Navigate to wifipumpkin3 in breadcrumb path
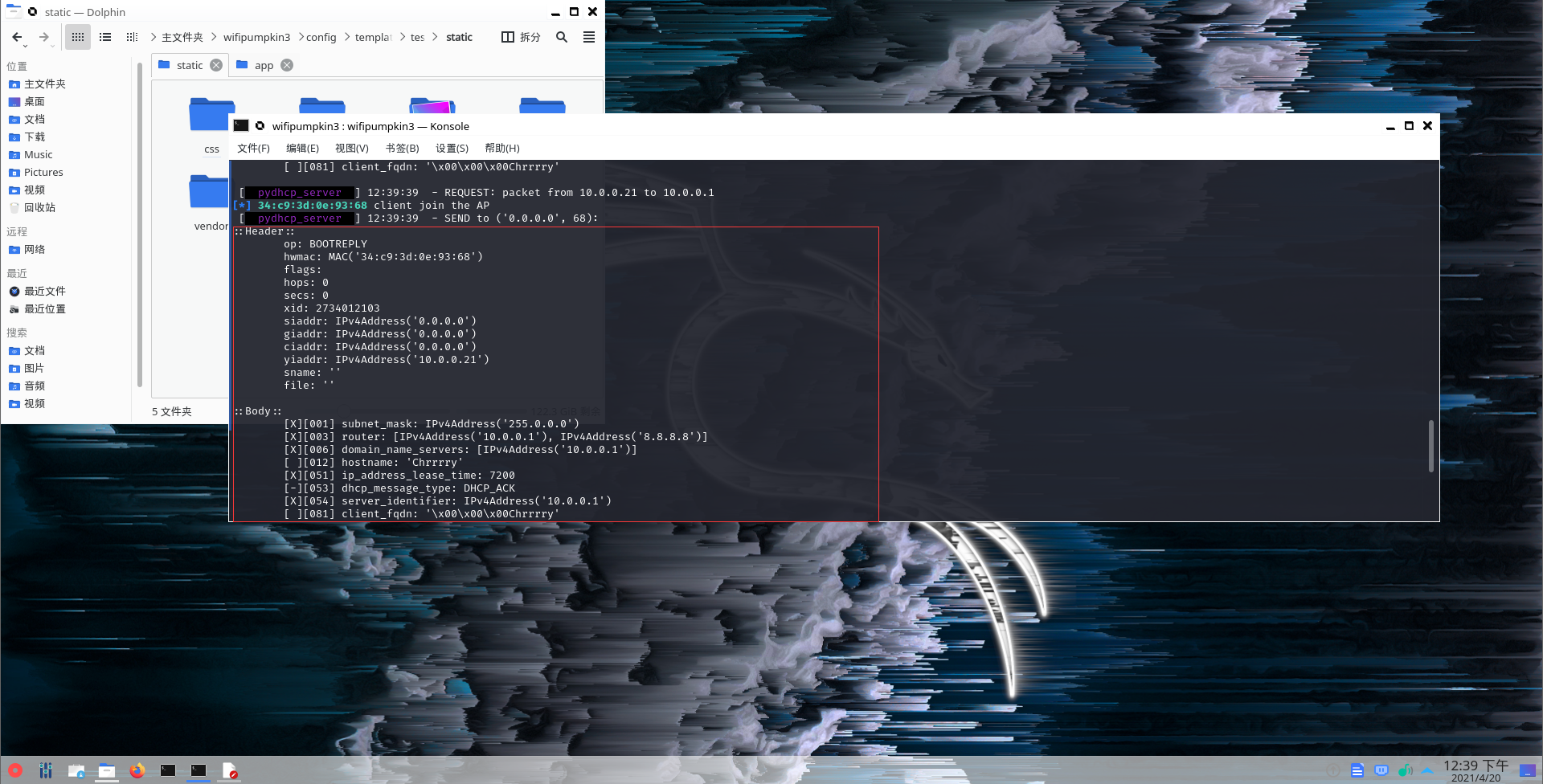This screenshot has width=1543, height=784. click(256, 37)
